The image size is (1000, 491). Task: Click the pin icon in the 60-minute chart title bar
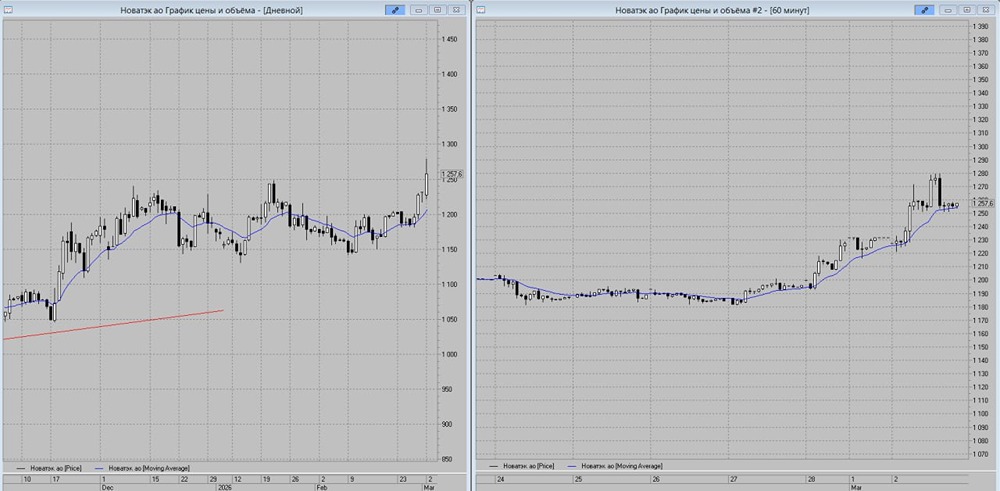(x=925, y=10)
